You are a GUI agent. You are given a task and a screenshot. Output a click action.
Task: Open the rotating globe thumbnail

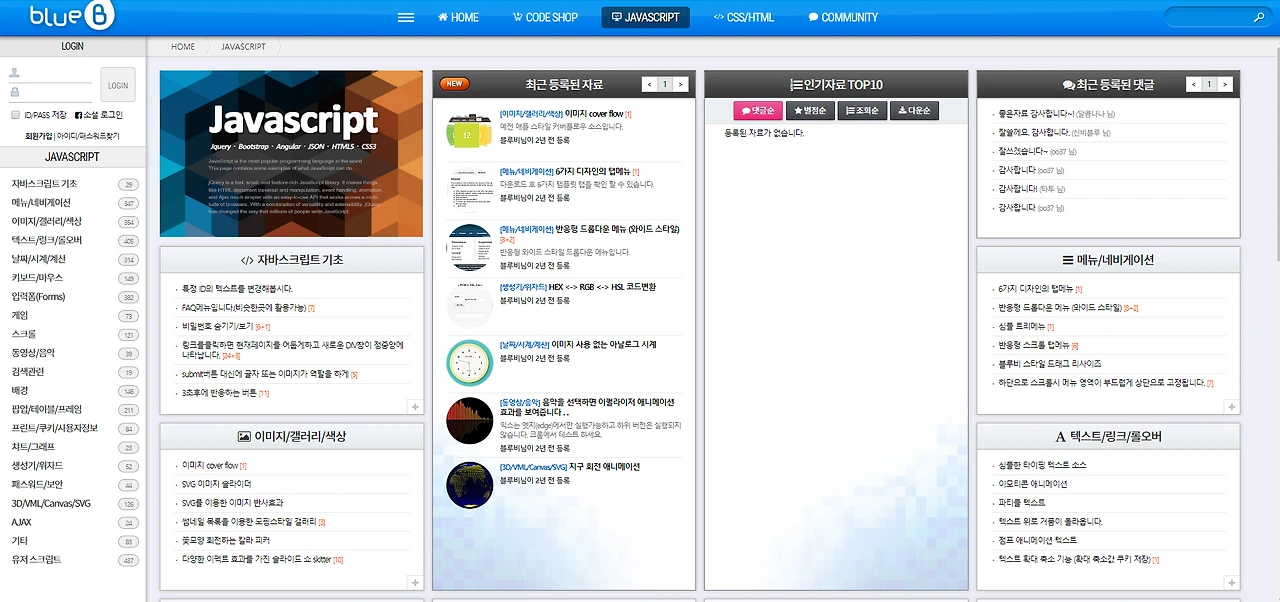point(470,484)
